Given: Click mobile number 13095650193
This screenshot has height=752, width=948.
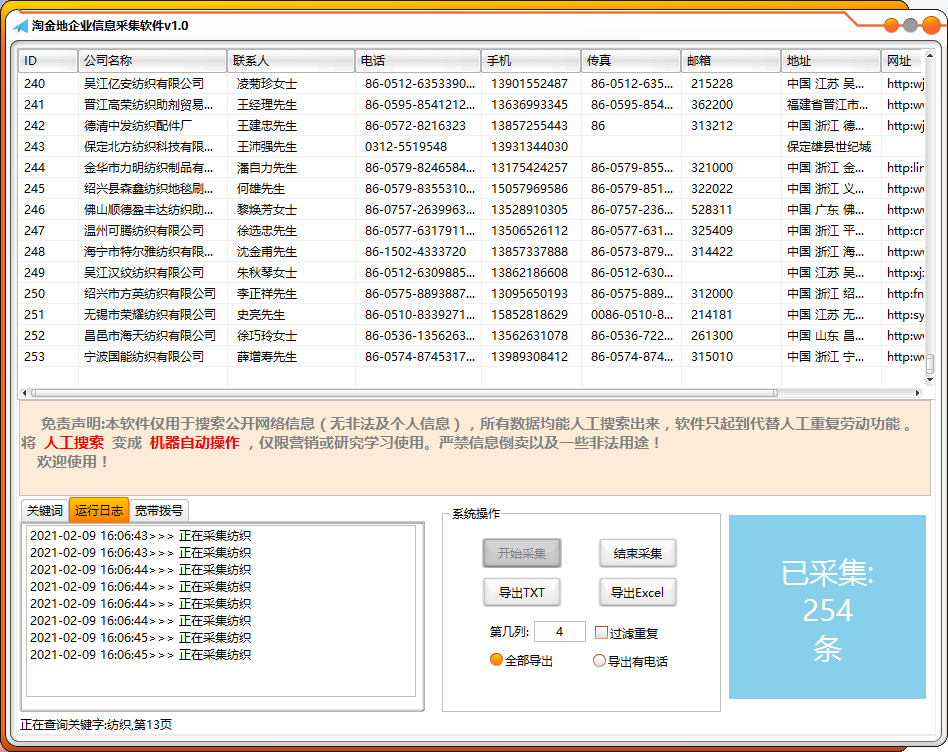Looking at the screenshot, I should coord(529,294).
